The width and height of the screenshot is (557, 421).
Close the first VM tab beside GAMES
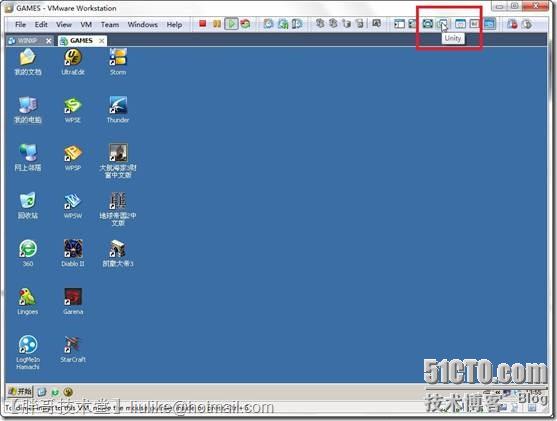pyautogui.click(x=49, y=41)
